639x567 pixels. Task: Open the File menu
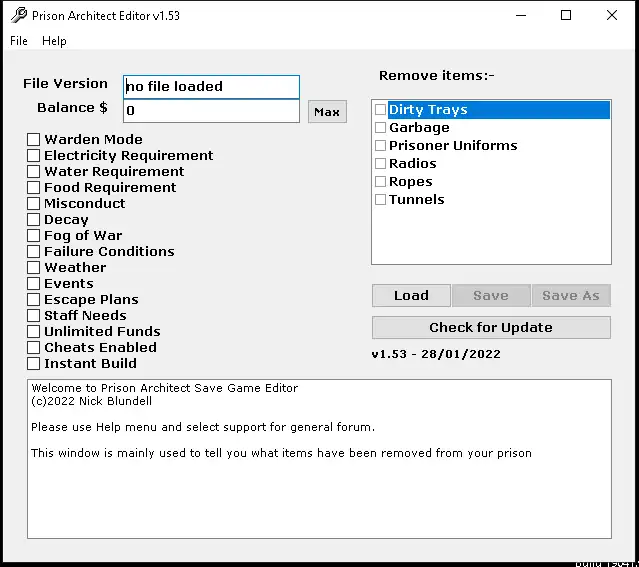coord(19,41)
